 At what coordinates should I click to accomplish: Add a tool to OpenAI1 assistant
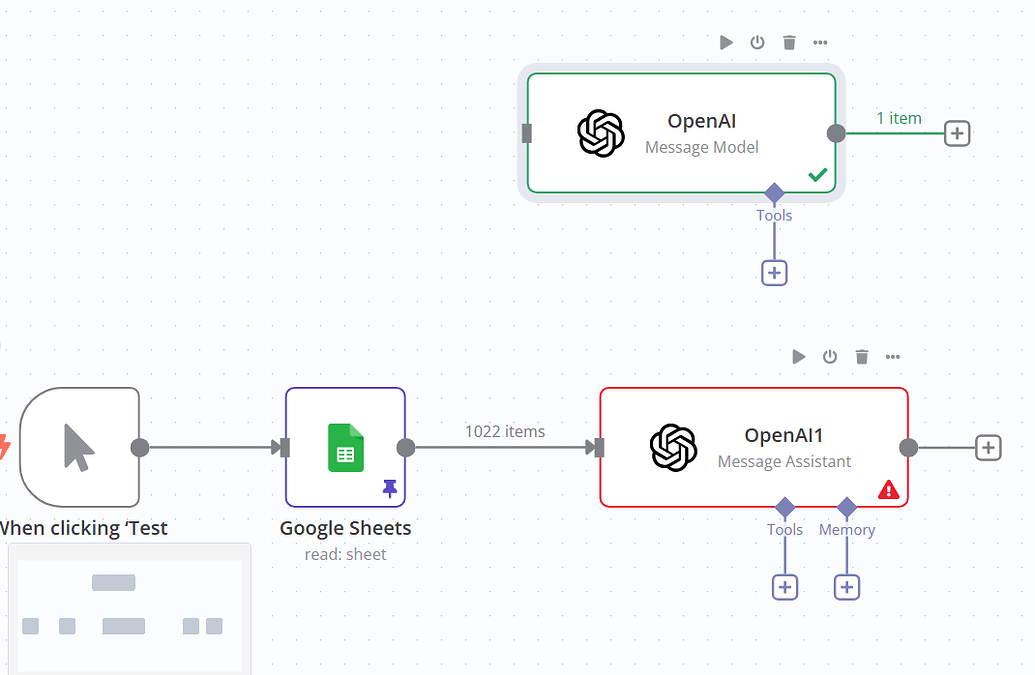point(785,587)
